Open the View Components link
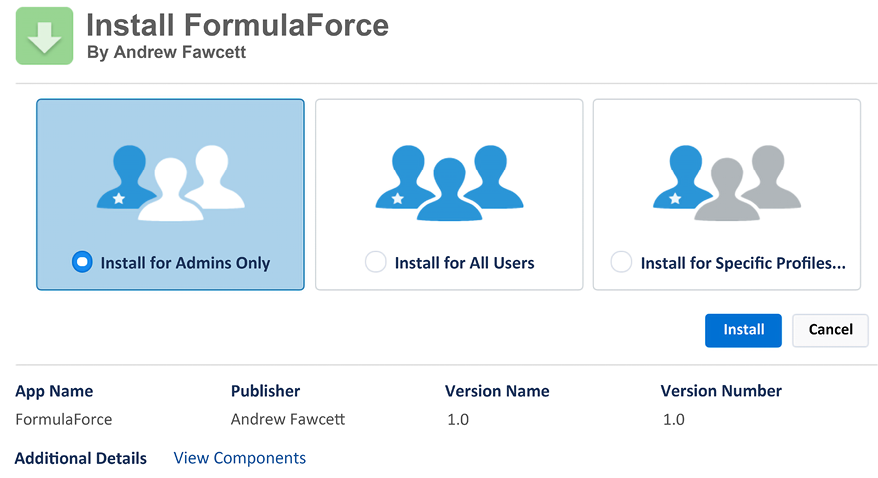Screen dimensions: 878x478 240,458
